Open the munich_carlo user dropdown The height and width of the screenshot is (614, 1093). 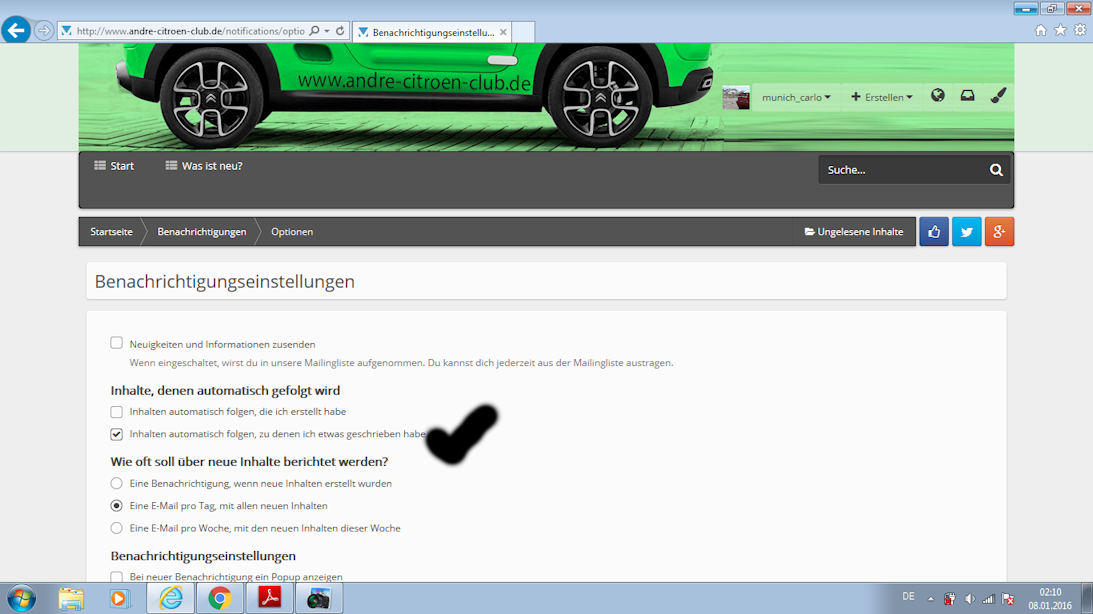tap(796, 97)
